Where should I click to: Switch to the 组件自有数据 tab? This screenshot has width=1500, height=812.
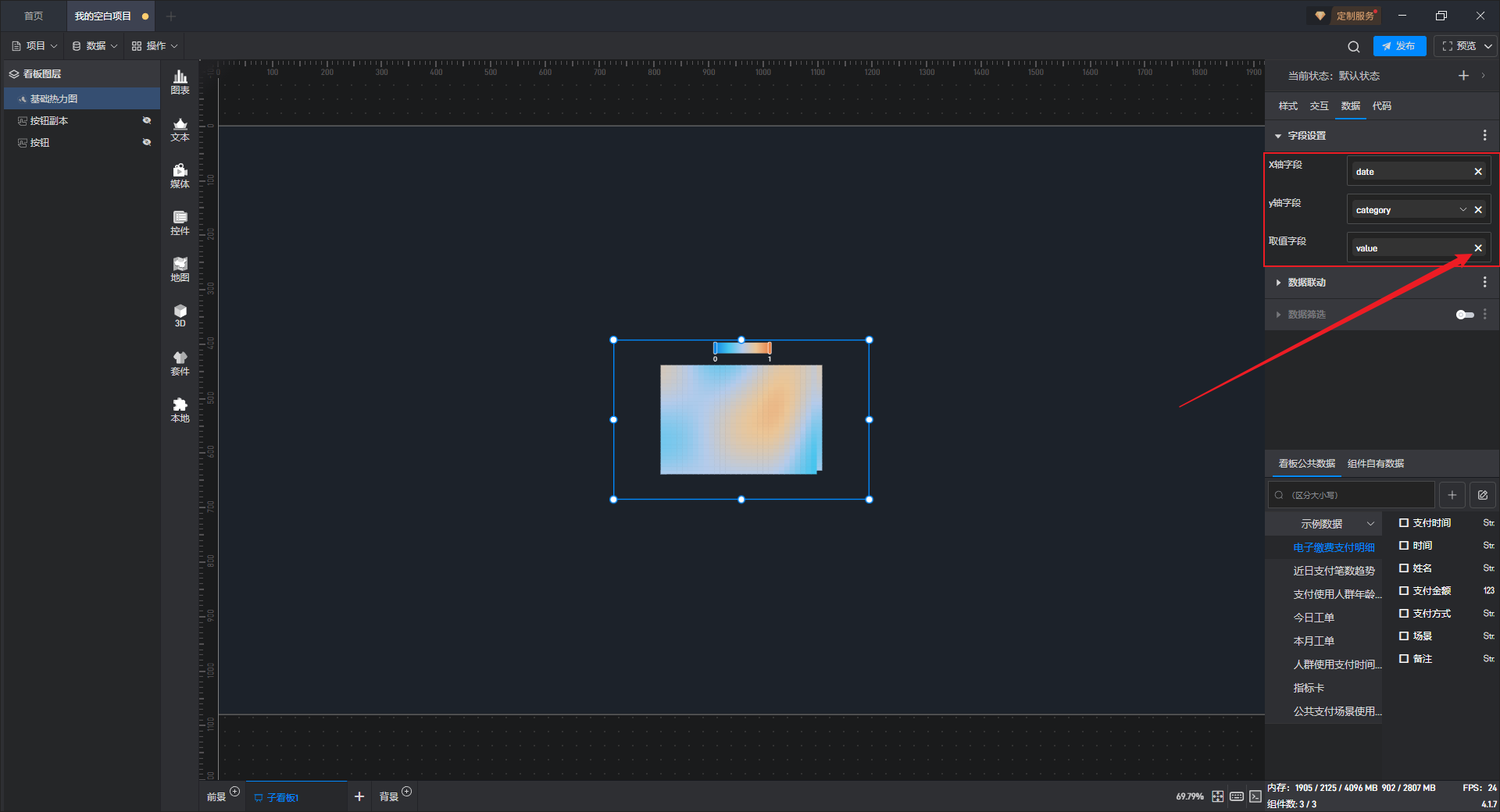pos(1375,464)
